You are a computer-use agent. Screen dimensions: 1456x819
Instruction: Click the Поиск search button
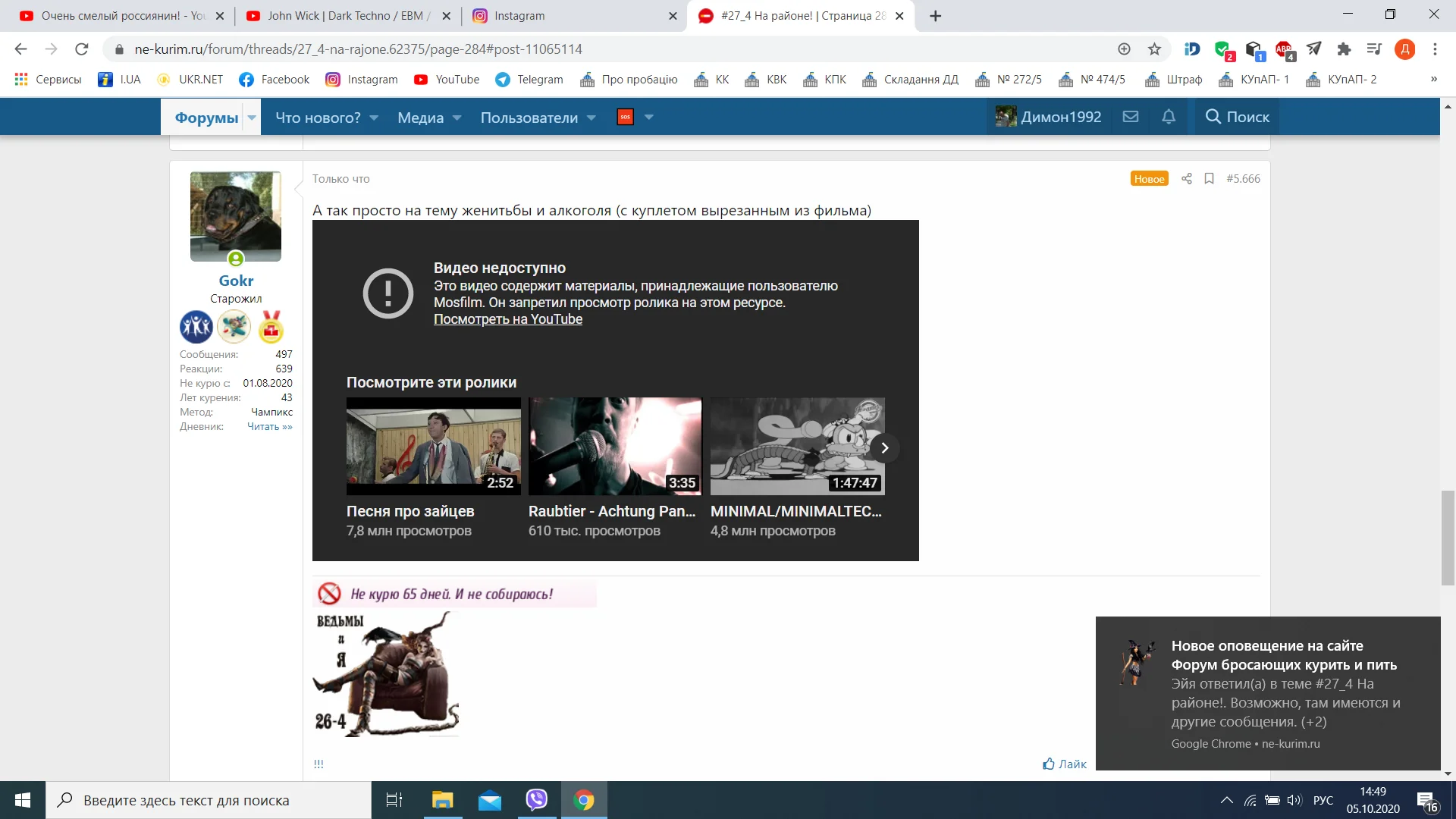point(1237,117)
